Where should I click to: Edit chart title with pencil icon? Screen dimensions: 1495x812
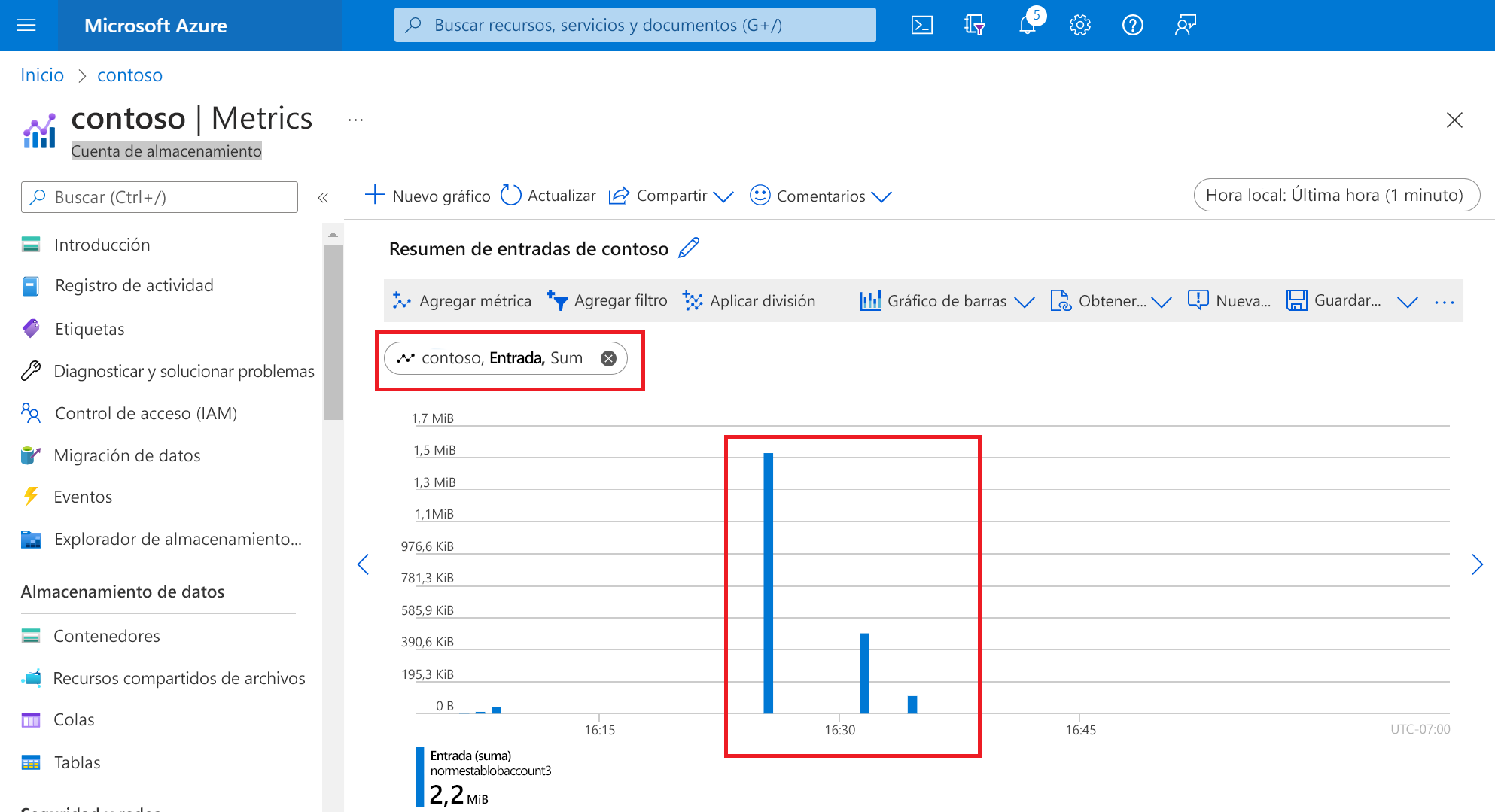689,248
